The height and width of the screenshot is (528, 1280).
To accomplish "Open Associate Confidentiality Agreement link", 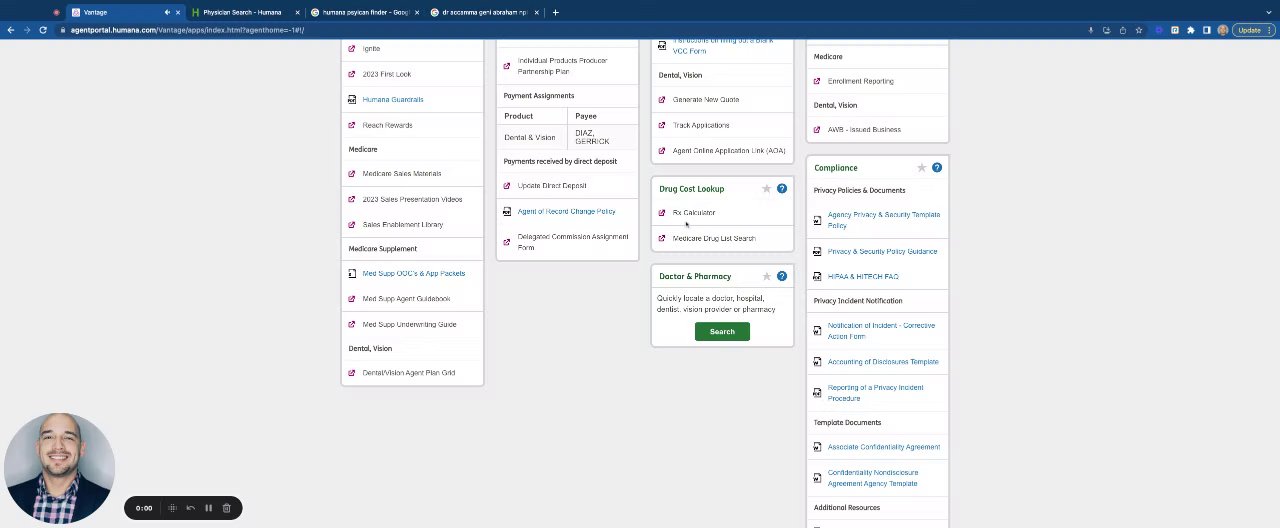I will point(884,447).
